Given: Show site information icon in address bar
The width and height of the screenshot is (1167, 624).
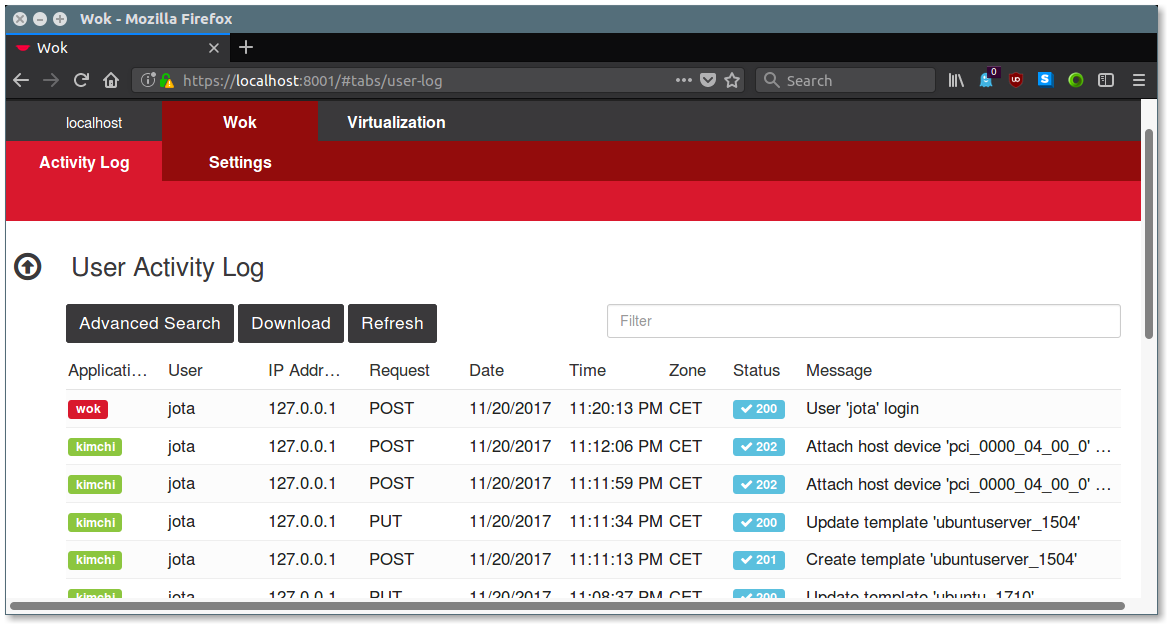Looking at the screenshot, I should point(148,80).
